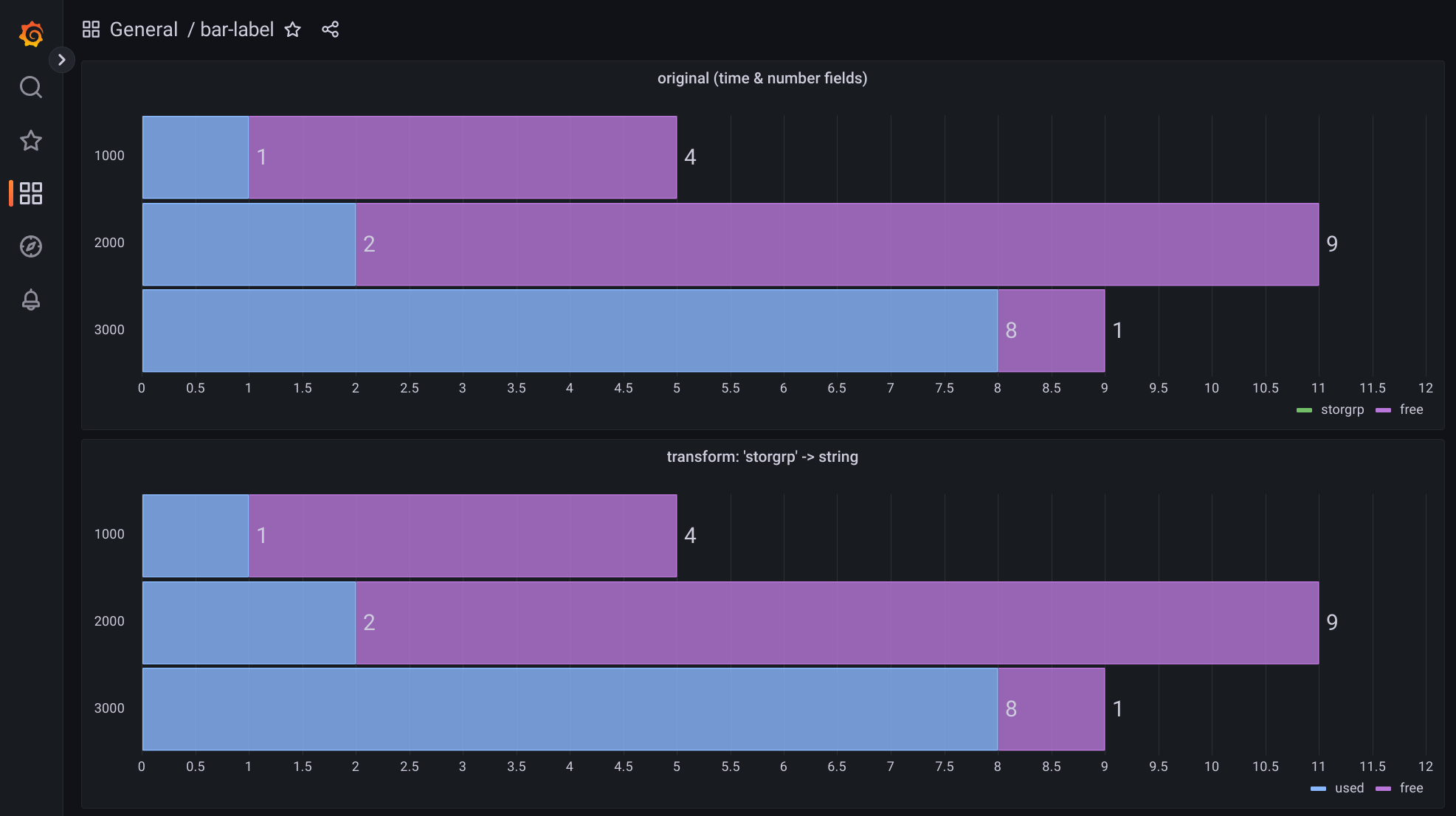Toggle the 'storgrp' series visibility
This screenshot has height=816, width=1456.
pos(1342,409)
